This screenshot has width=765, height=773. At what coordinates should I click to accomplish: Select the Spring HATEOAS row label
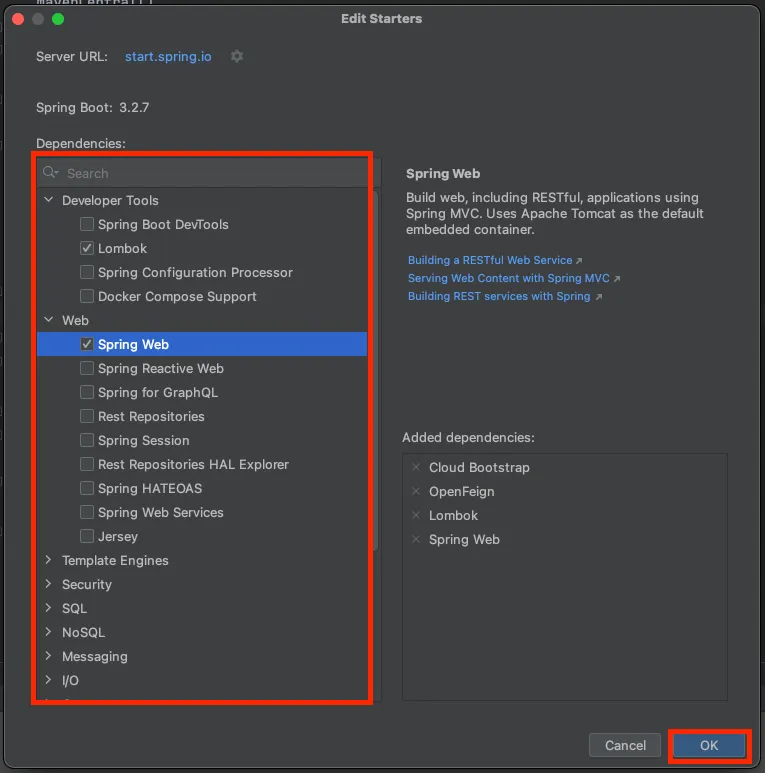[x=150, y=489]
